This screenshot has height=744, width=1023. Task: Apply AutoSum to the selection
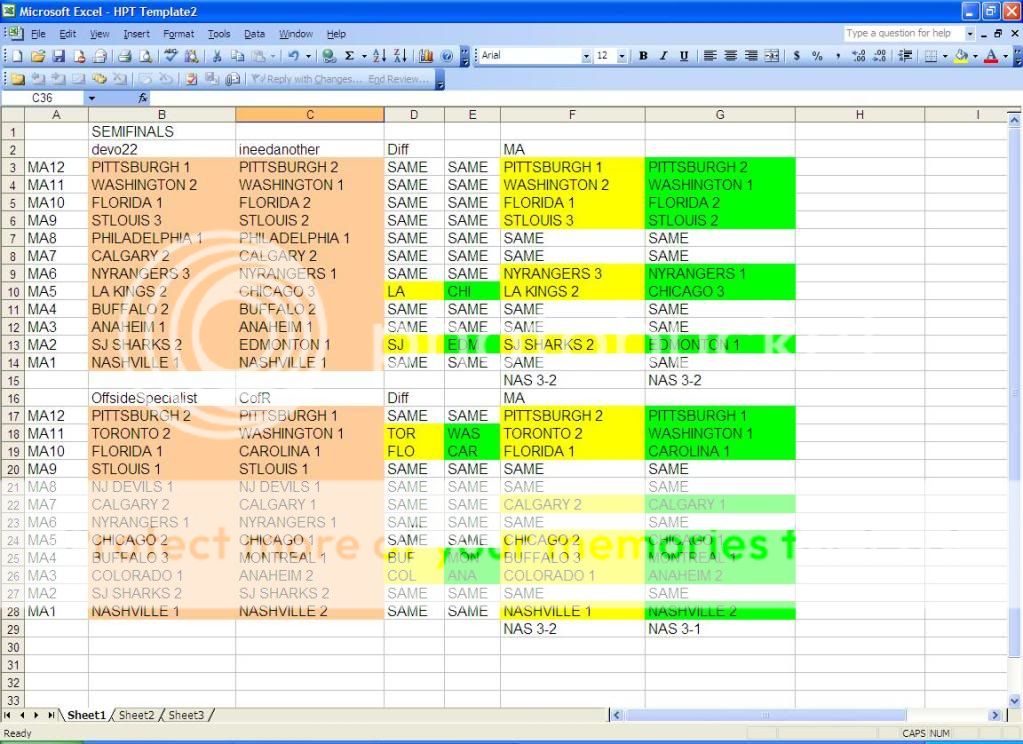pyautogui.click(x=350, y=56)
